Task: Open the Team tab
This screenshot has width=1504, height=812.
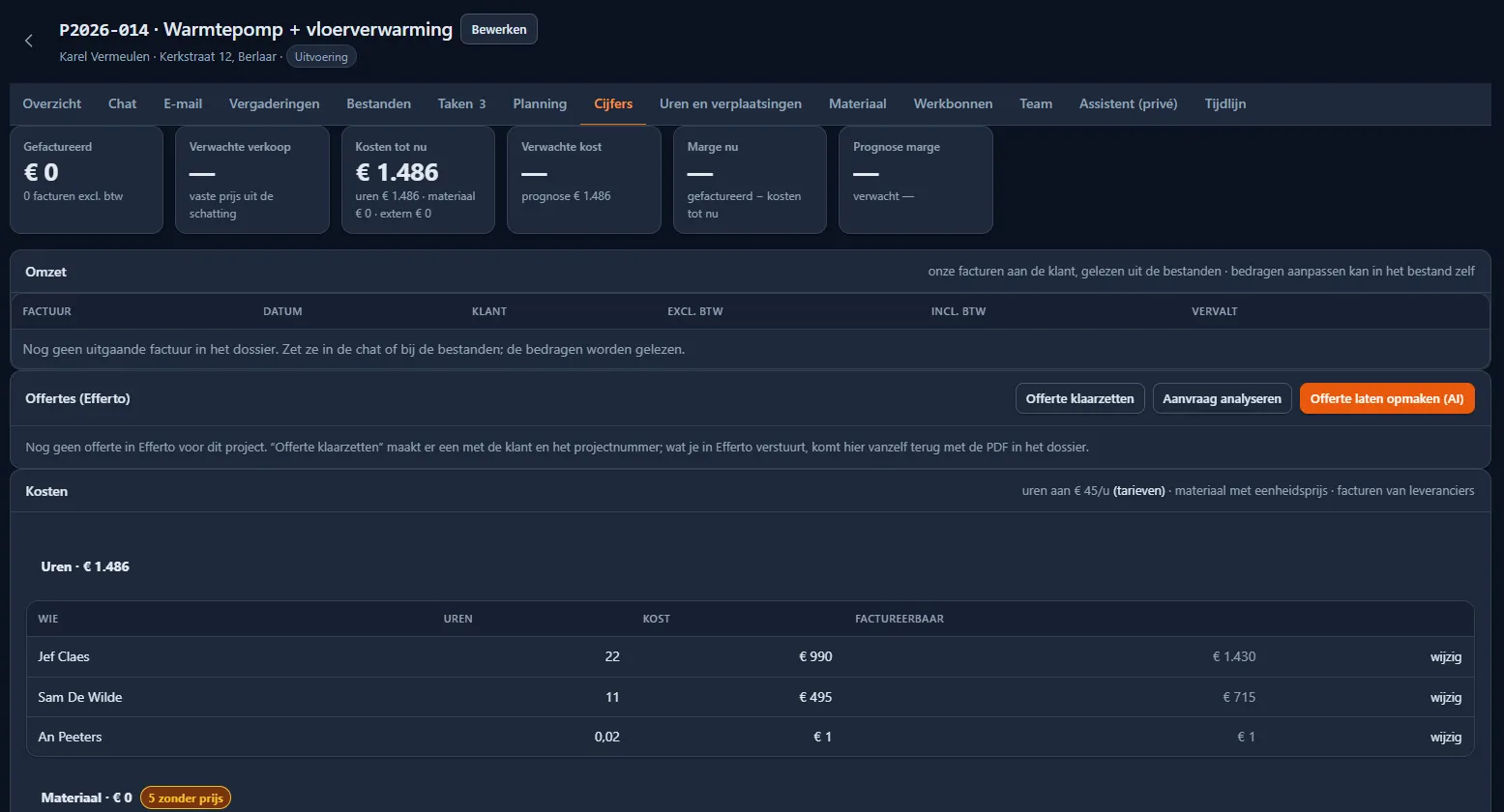Action: (x=1036, y=103)
